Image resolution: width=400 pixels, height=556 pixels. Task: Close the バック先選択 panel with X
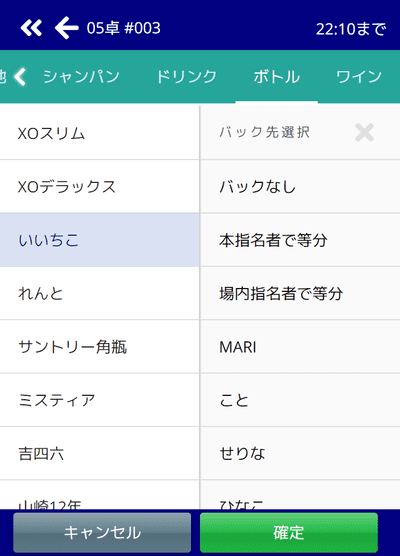pos(364,133)
